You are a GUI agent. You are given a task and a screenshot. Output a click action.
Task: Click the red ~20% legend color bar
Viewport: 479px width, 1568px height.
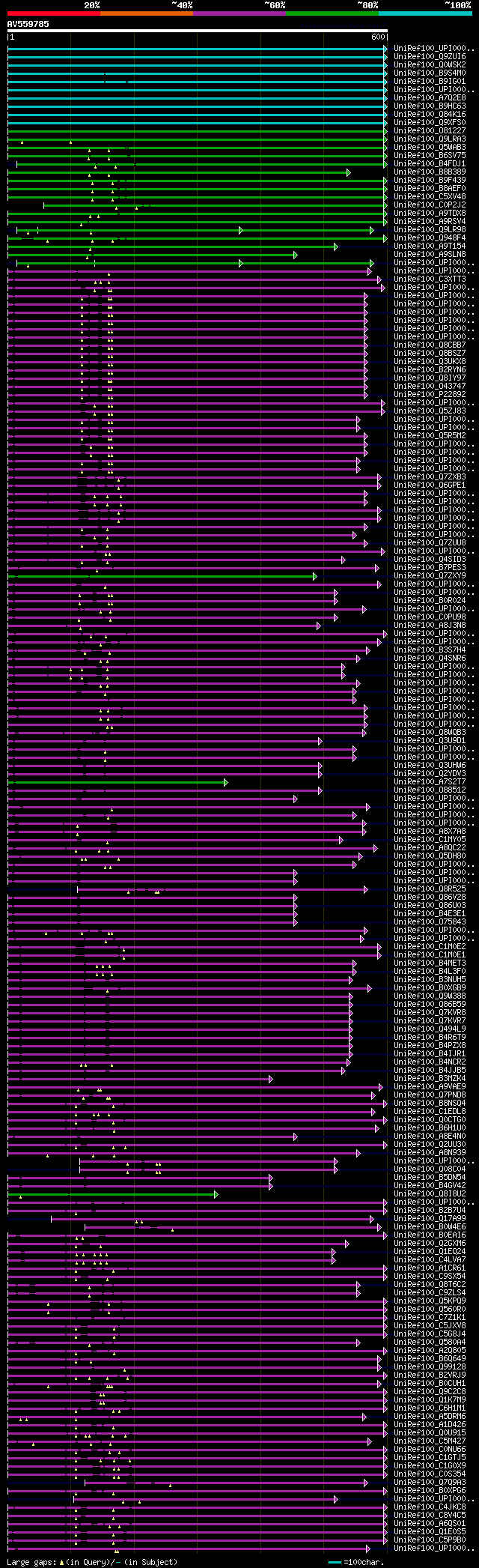point(54,13)
